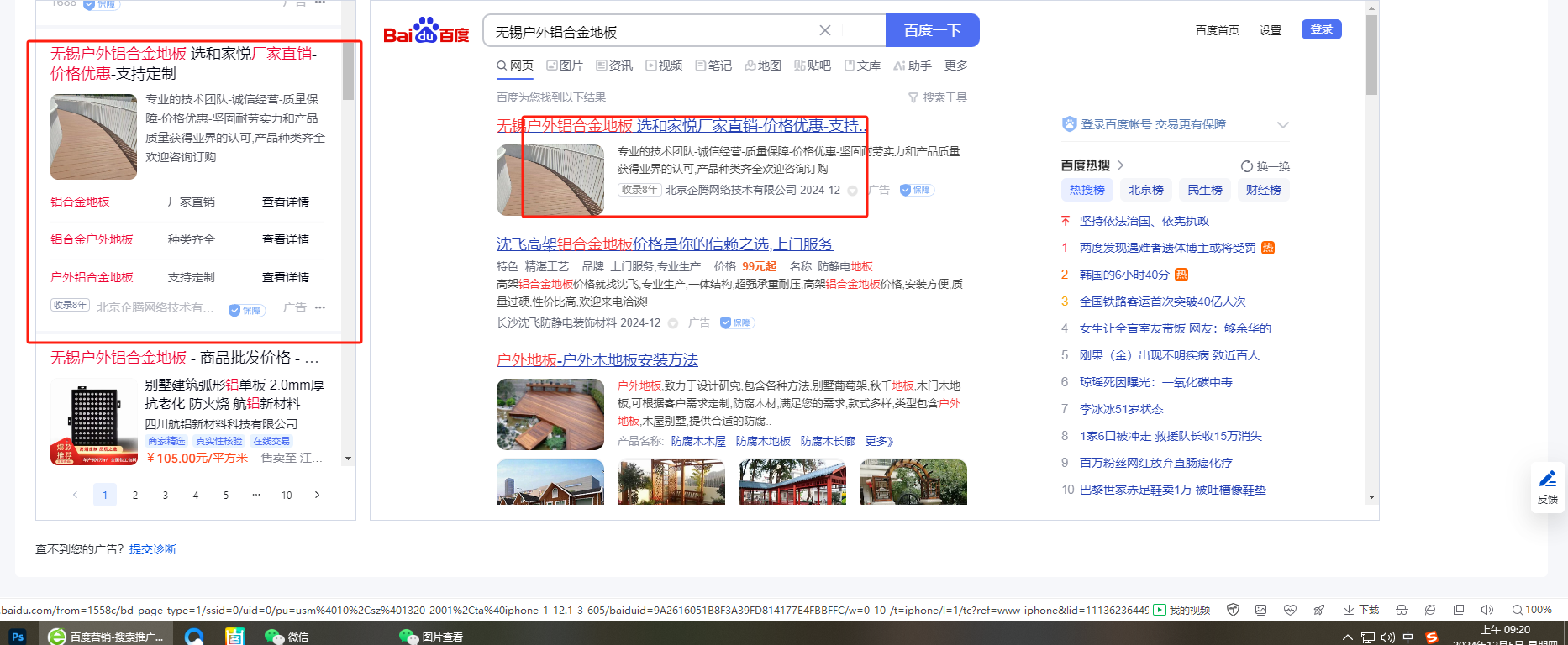Open the 百度热搜 arrow link
The image size is (1568, 645).
coord(1121,165)
